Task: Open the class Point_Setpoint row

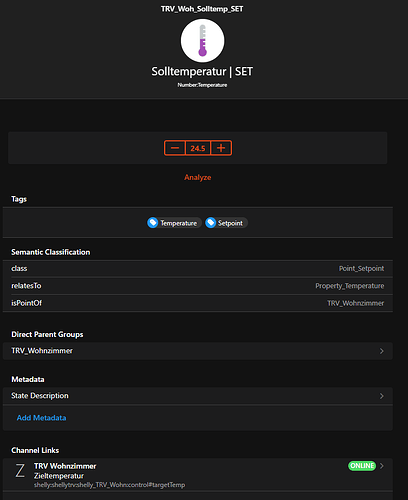Action: pos(198,269)
